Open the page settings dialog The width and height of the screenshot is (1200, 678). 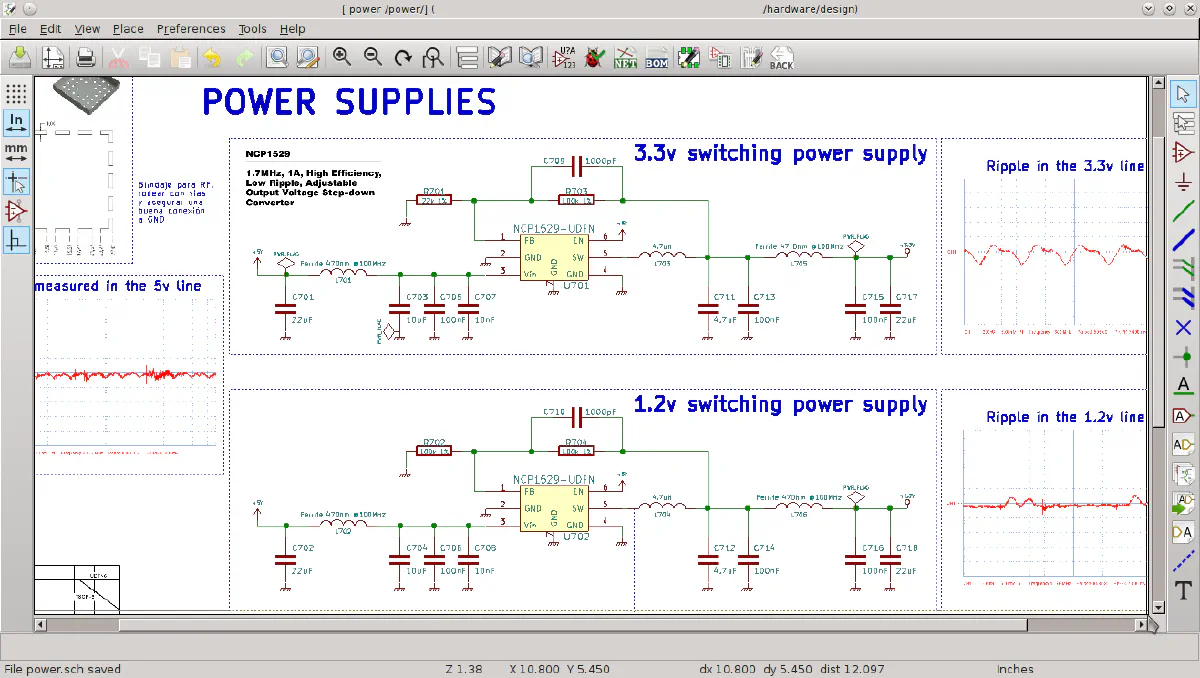(x=53, y=57)
